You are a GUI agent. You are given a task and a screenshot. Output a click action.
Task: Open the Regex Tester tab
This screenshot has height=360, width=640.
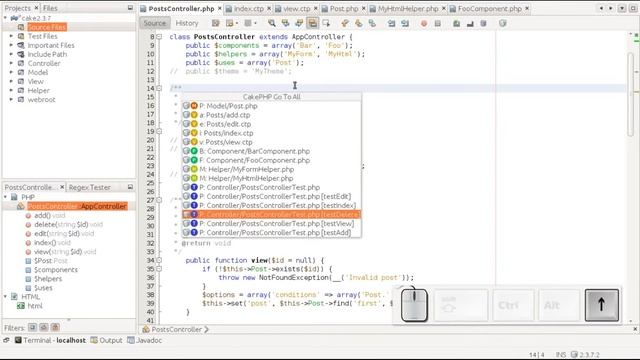click(x=89, y=187)
